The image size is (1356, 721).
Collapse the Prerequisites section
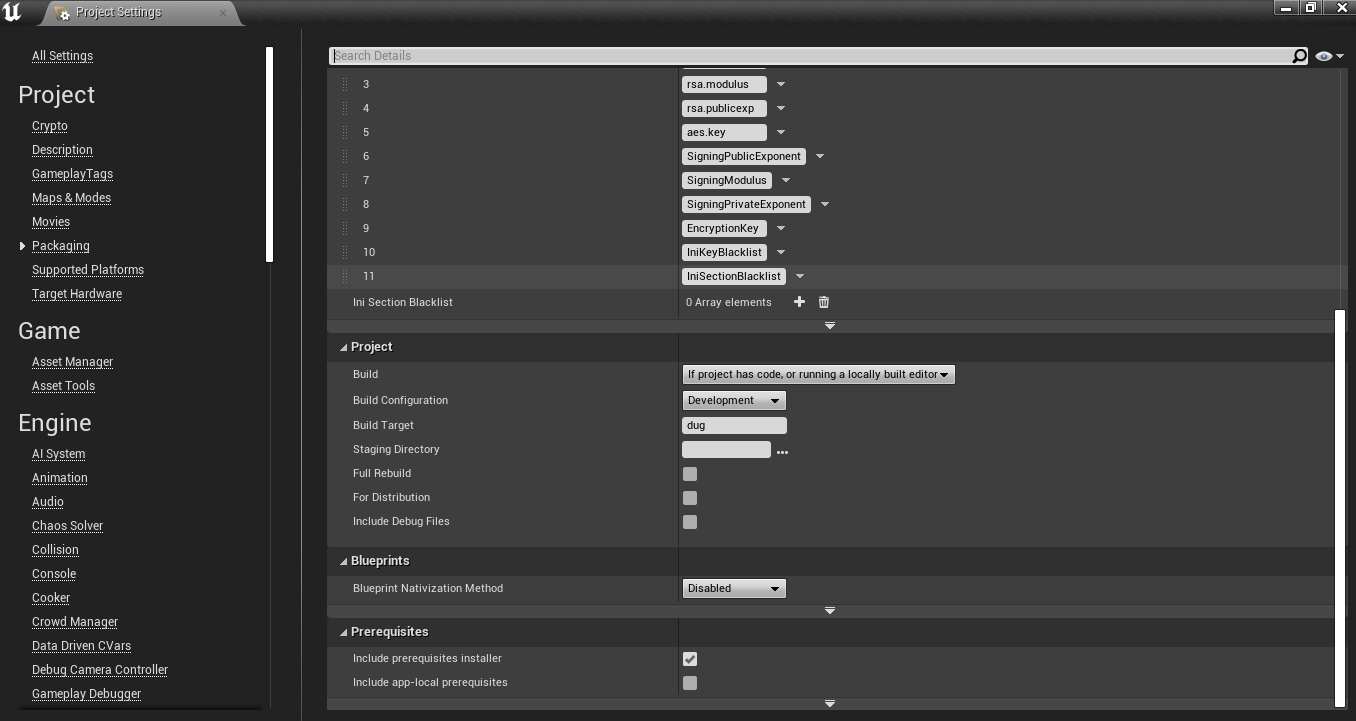(343, 632)
